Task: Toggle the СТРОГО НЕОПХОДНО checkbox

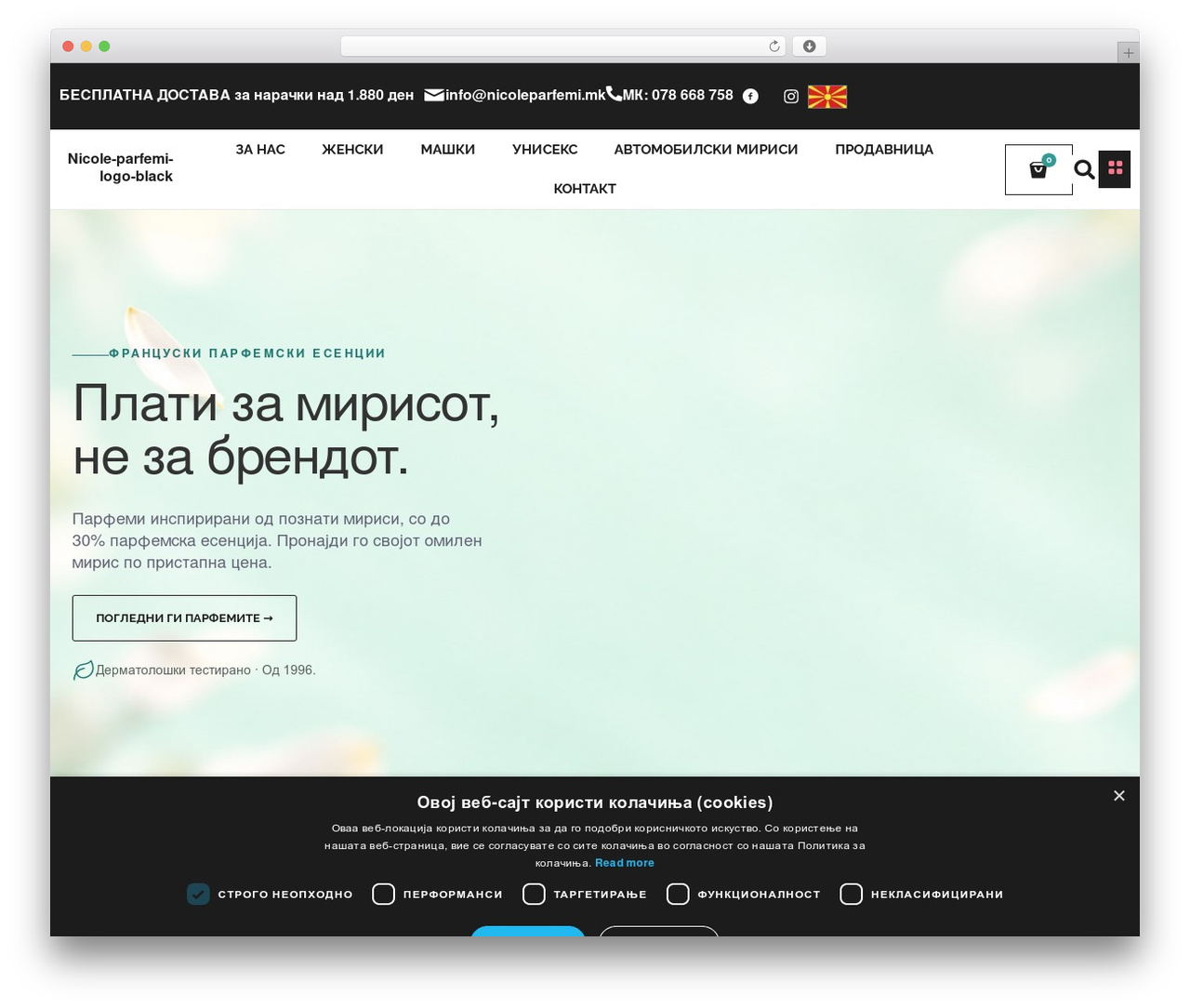Action: pyautogui.click(x=198, y=894)
